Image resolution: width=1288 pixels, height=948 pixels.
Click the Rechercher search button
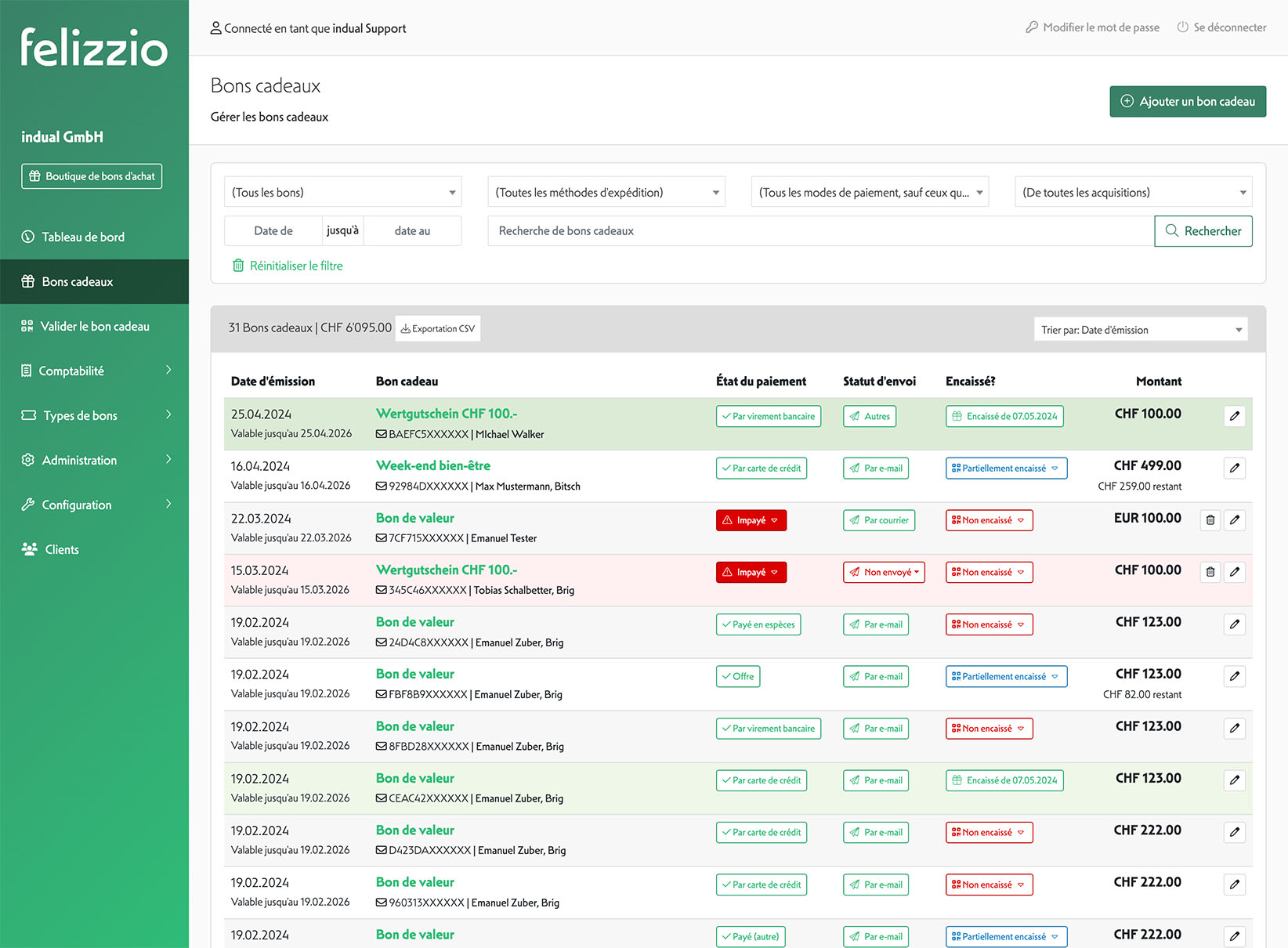(1203, 231)
